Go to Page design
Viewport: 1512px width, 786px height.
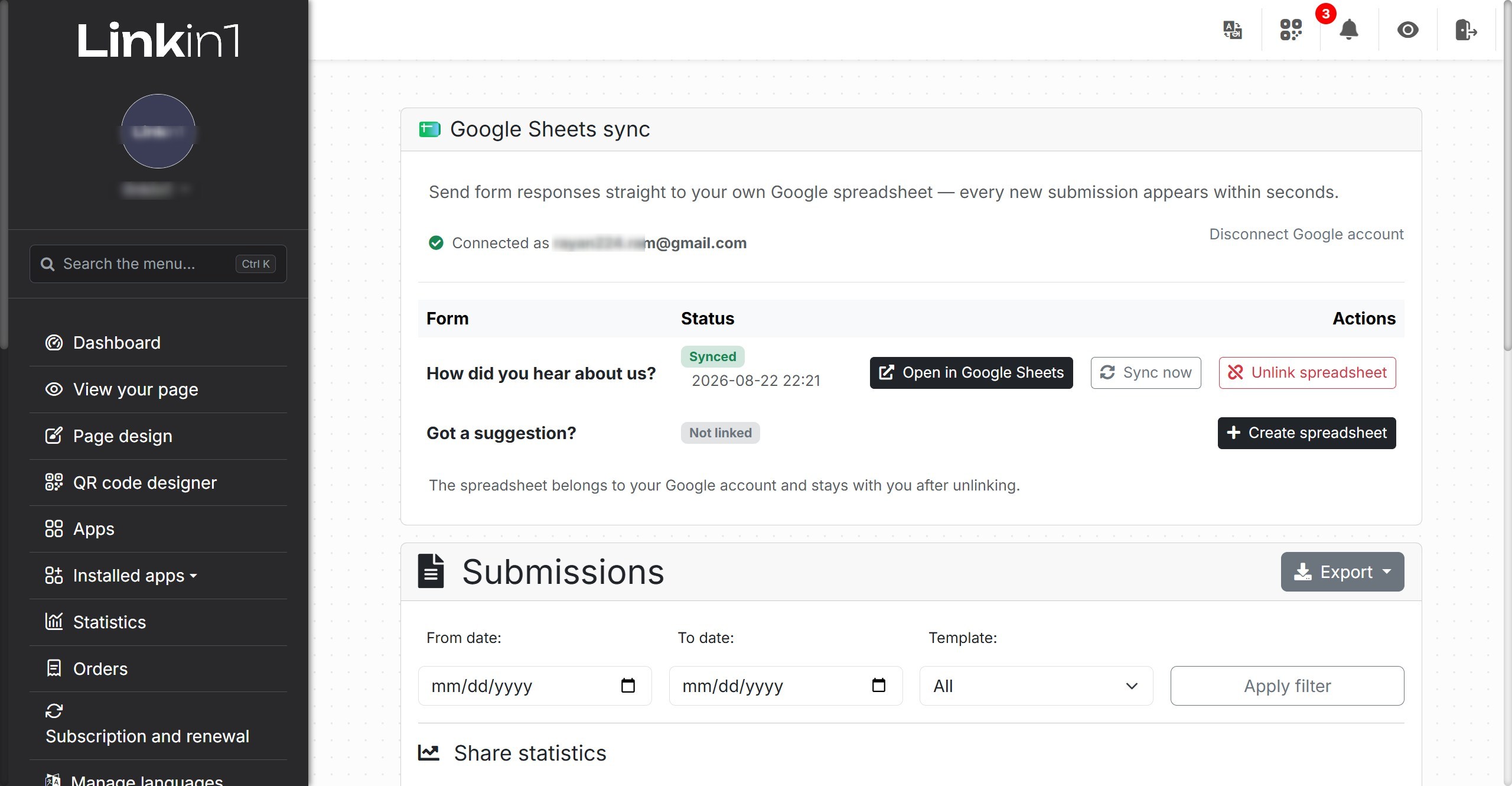[x=158, y=436]
